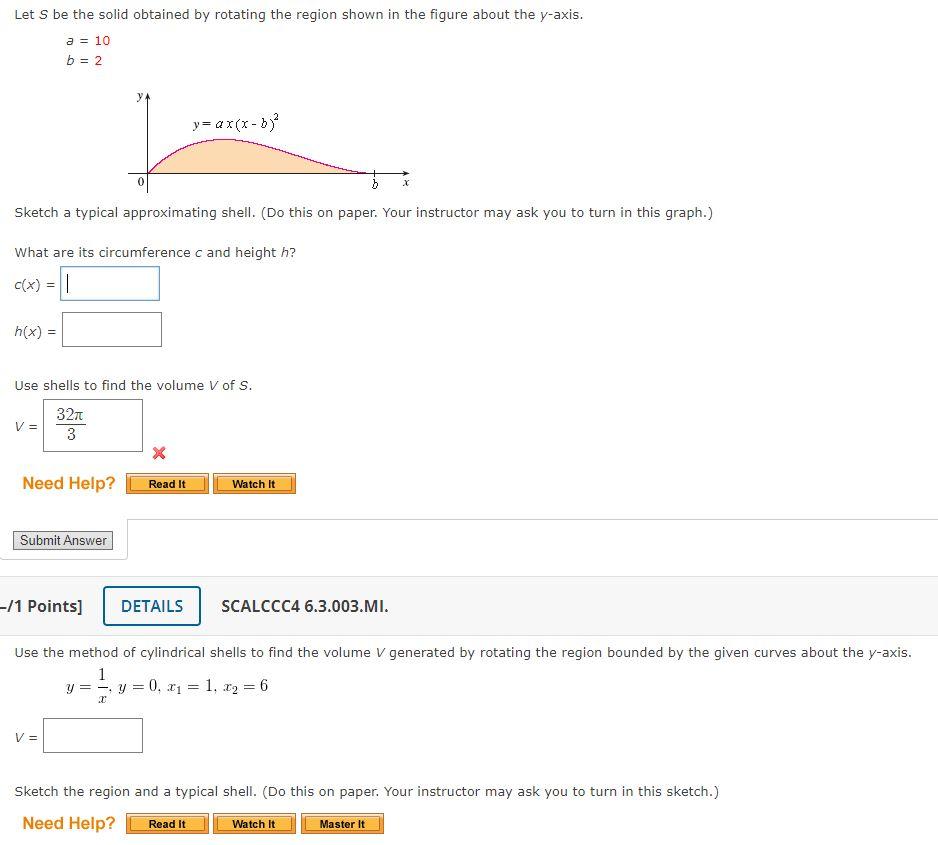The width and height of the screenshot is (938, 845).
Task: Open the Watch It video tutorial
Action: tap(254, 484)
